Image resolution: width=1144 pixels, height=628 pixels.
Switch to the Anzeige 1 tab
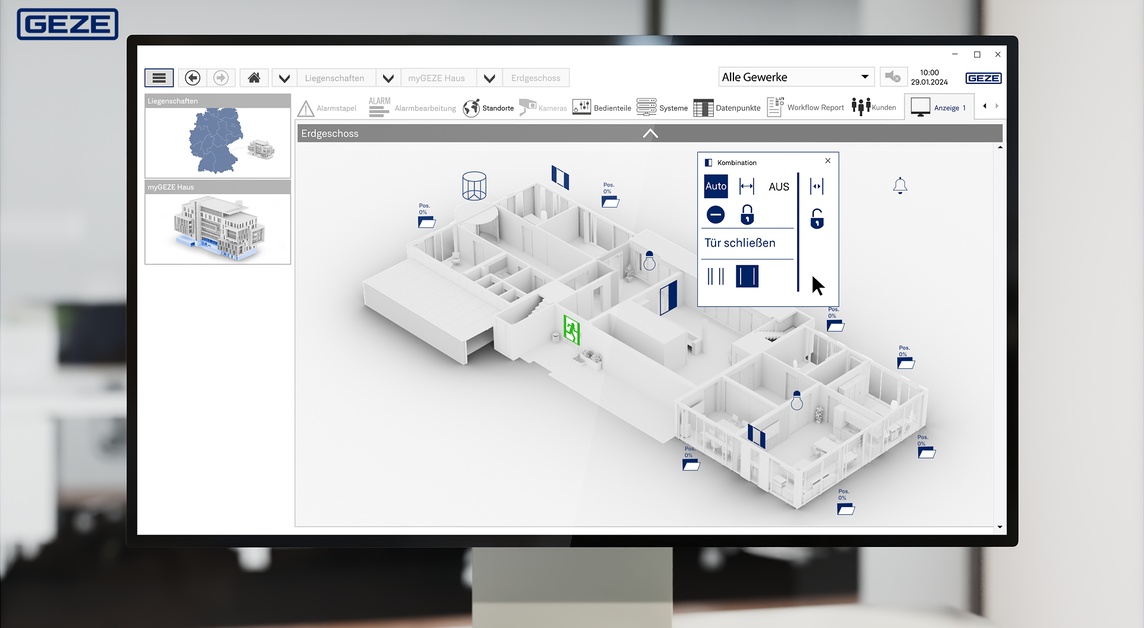pyautogui.click(x=938, y=107)
